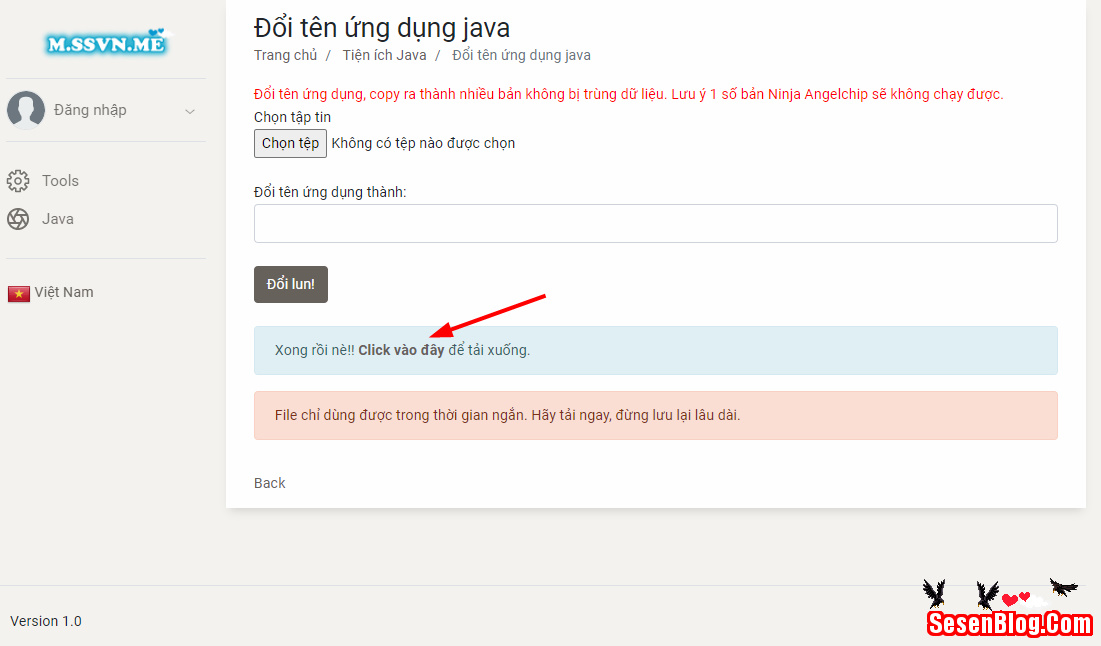Select the Việt Nam language option

coord(64,292)
